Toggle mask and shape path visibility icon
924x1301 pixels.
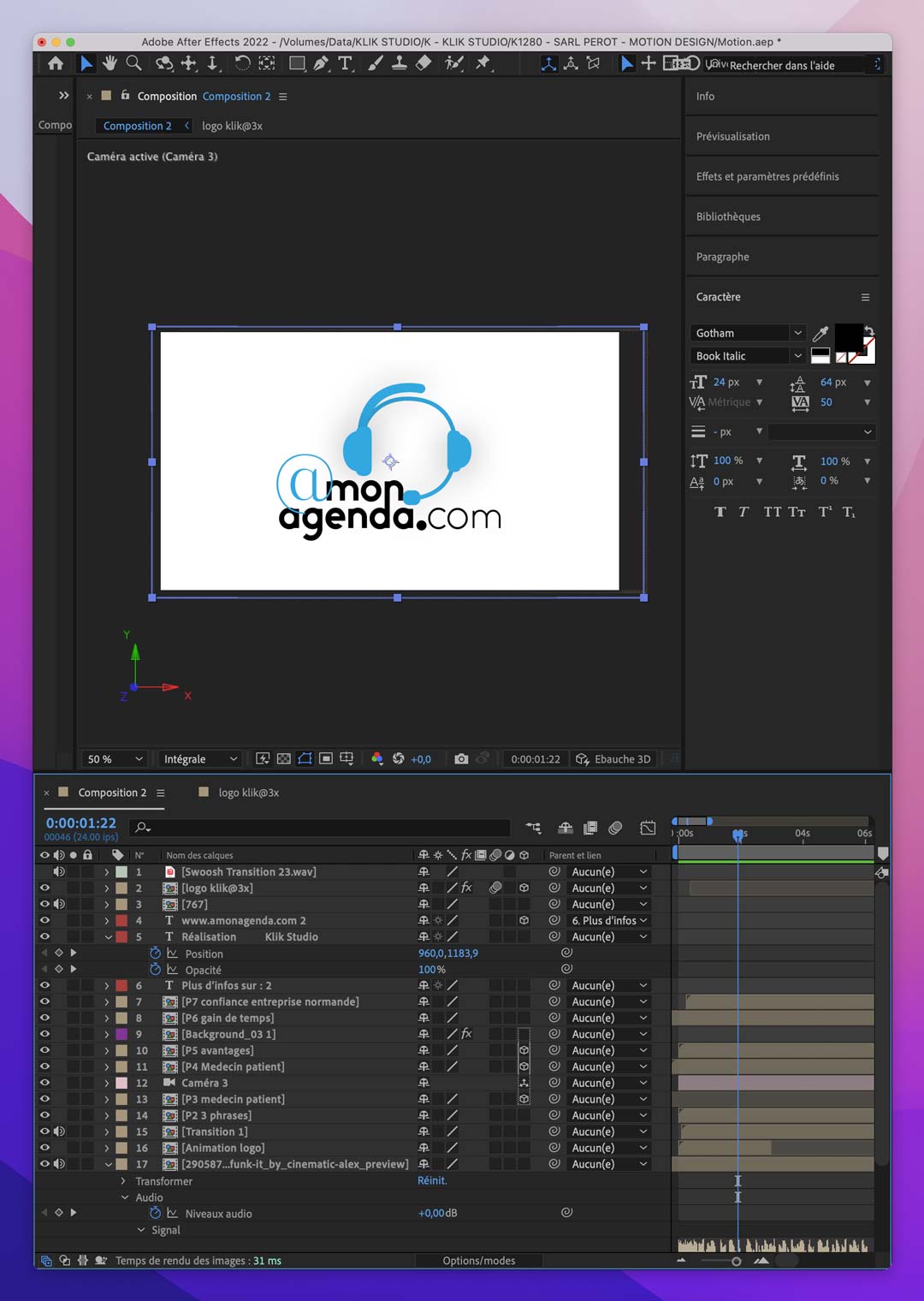(x=305, y=758)
